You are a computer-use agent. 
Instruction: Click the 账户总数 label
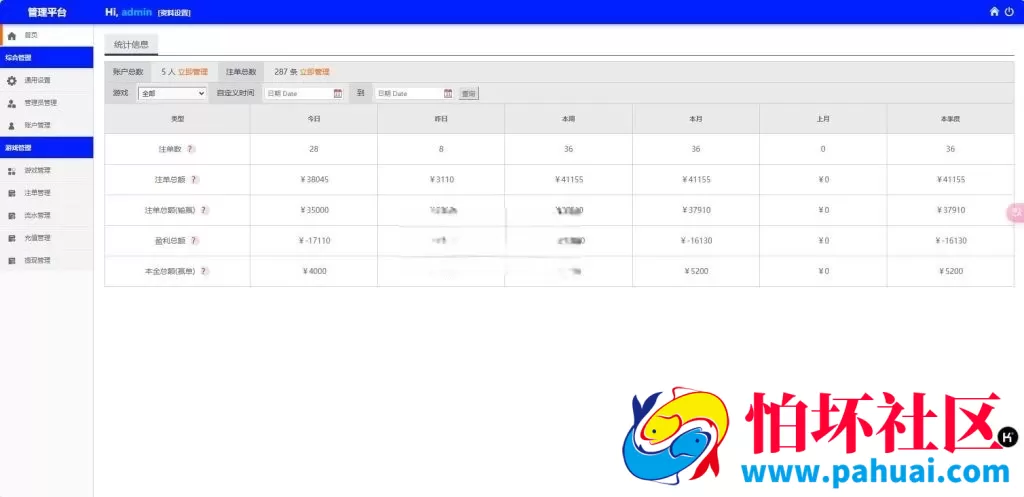pos(128,72)
